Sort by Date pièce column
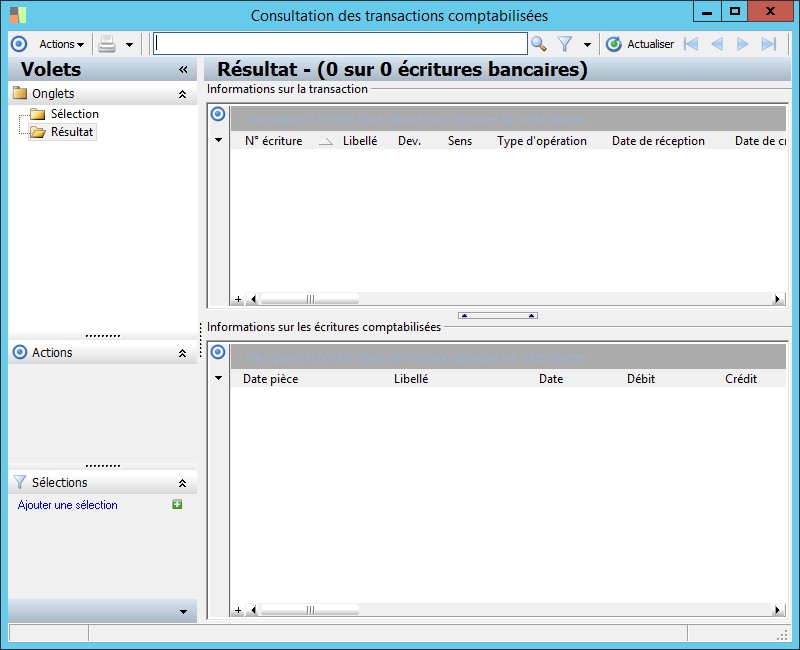 tap(270, 379)
